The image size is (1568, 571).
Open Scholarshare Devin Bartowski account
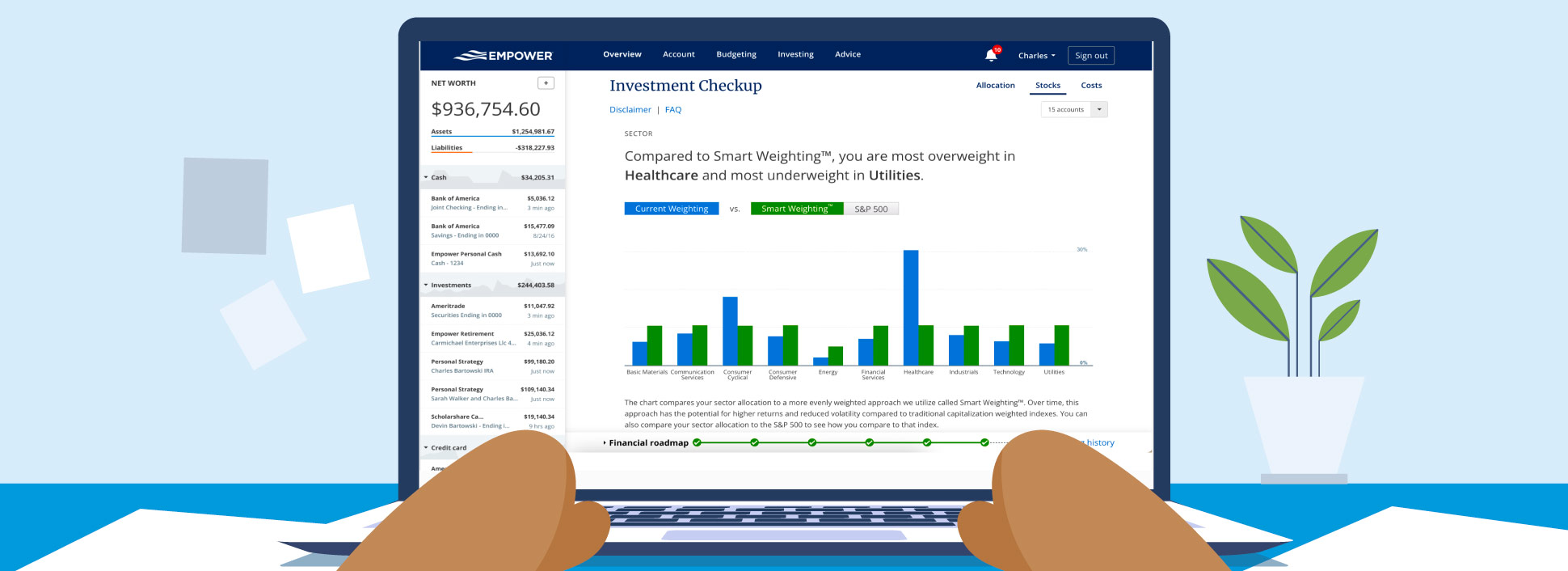492,421
